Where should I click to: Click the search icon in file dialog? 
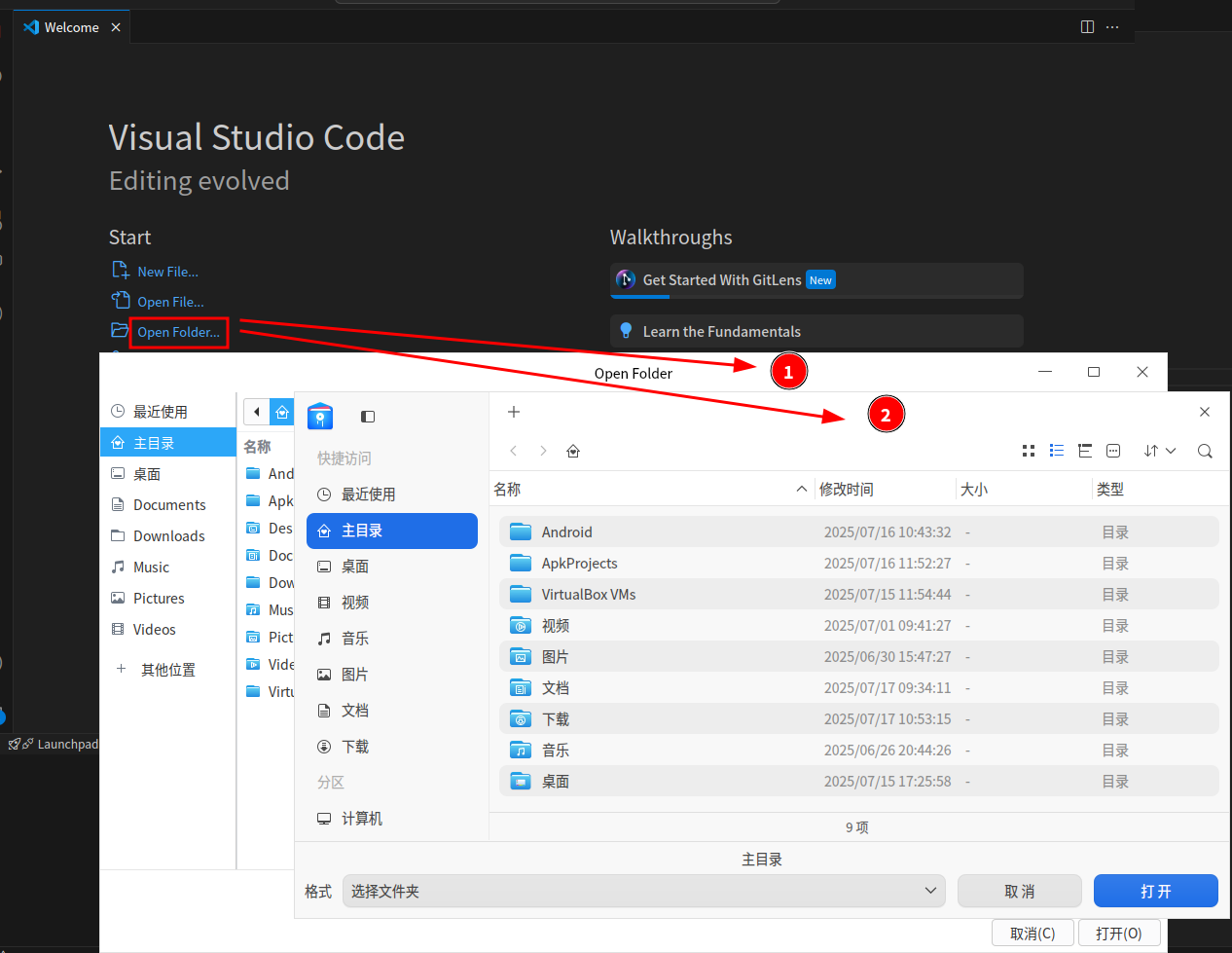point(1205,451)
